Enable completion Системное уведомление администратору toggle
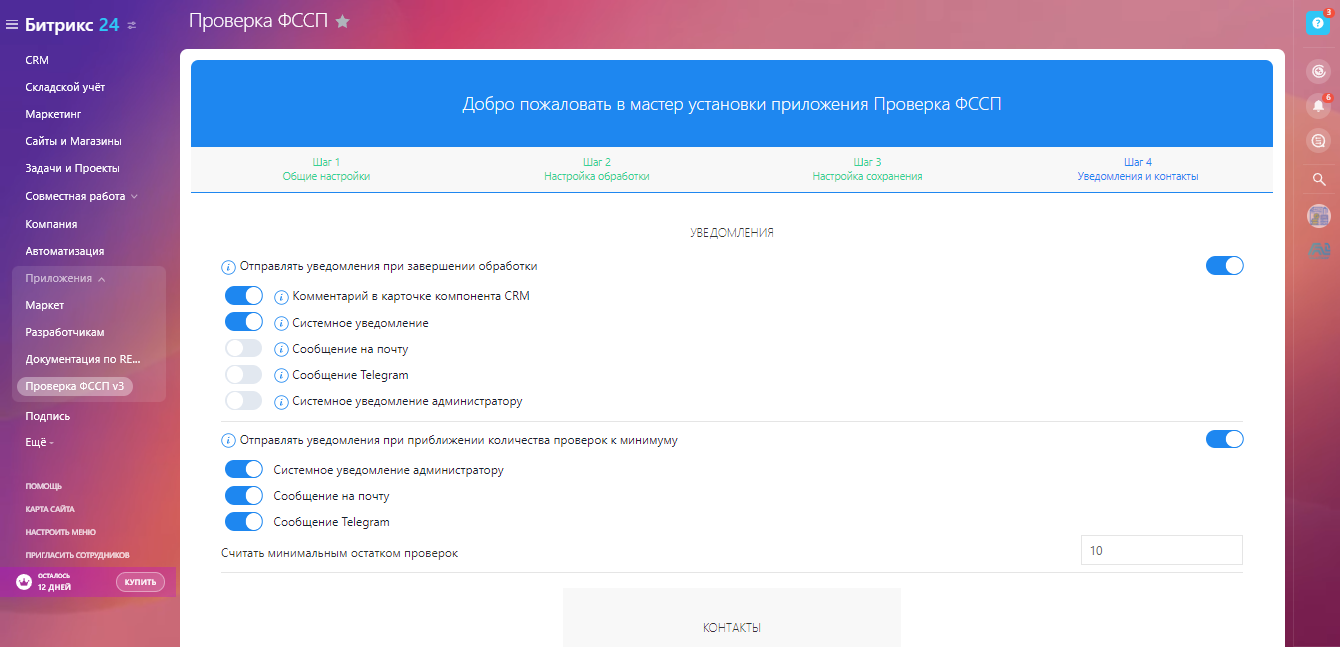 (x=243, y=401)
